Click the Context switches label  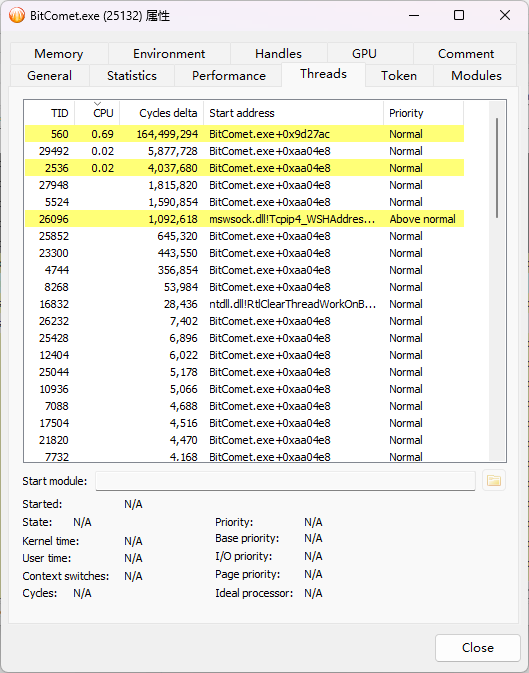pyautogui.click(x=66, y=576)
